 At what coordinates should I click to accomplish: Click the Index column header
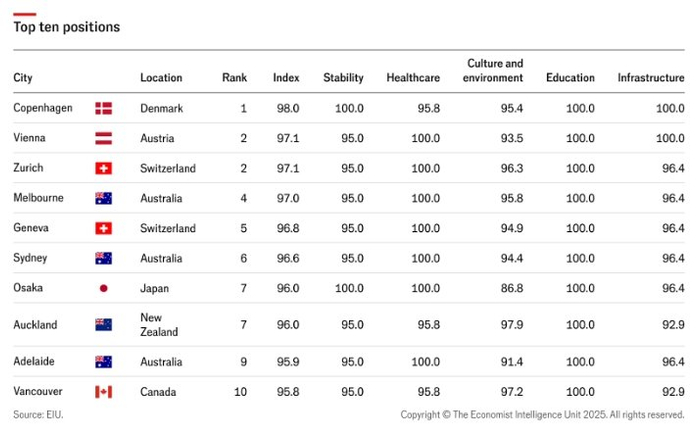(x=286, y=78)
